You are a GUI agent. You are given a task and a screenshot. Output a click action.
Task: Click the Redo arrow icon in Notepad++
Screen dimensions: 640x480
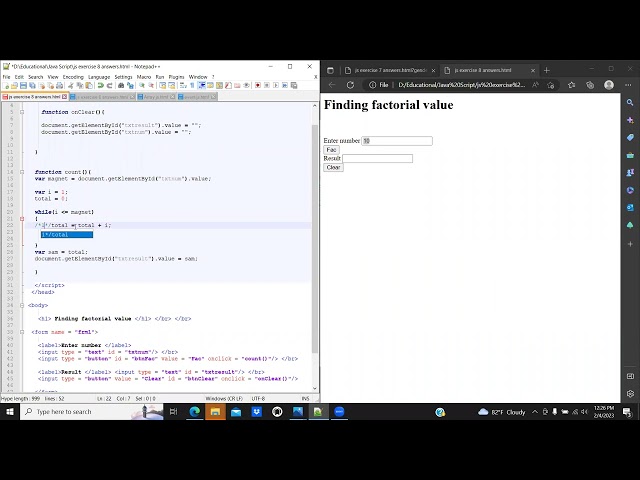[x=109, y=85]
